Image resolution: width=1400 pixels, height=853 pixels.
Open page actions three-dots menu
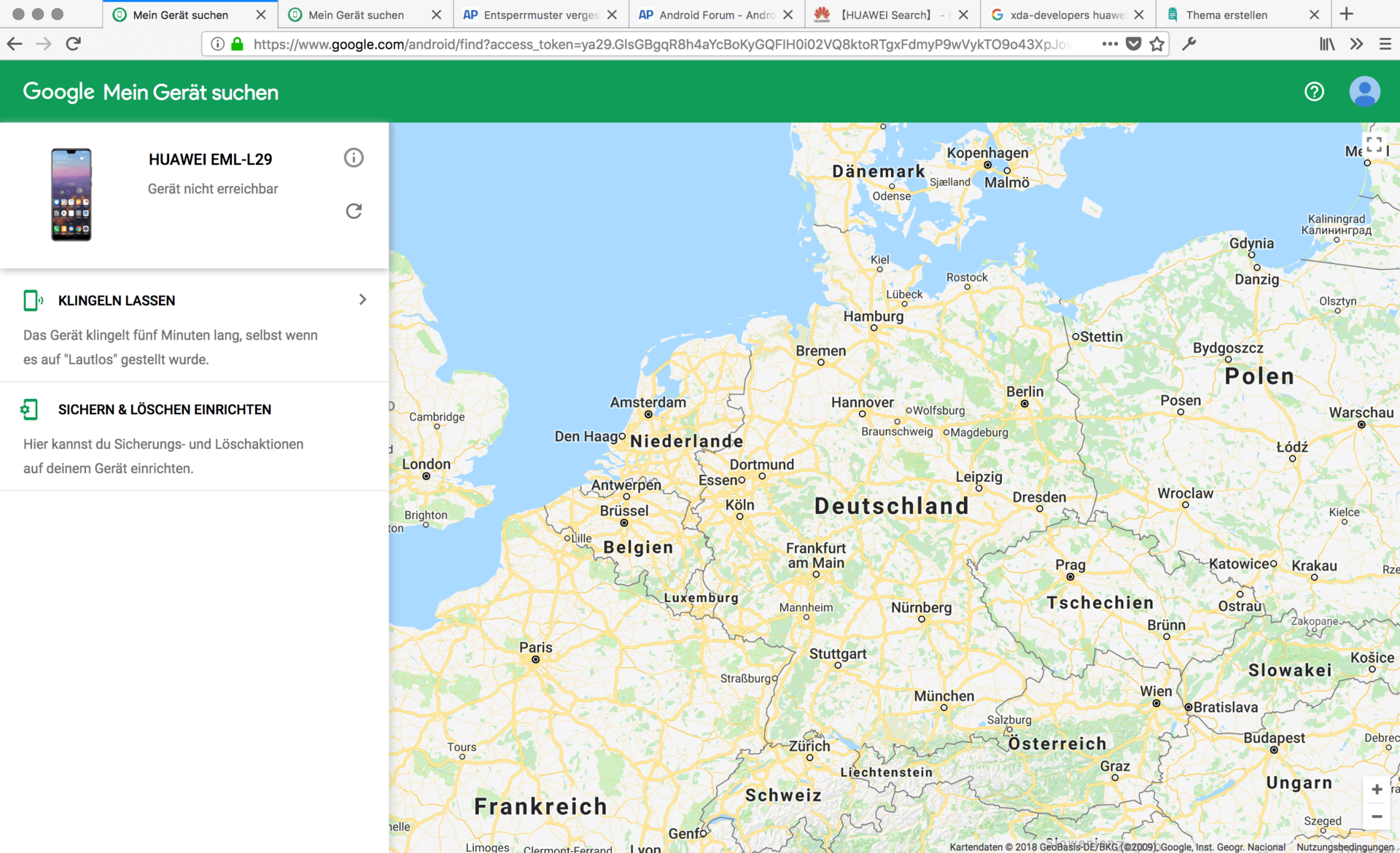[1110, 44]
